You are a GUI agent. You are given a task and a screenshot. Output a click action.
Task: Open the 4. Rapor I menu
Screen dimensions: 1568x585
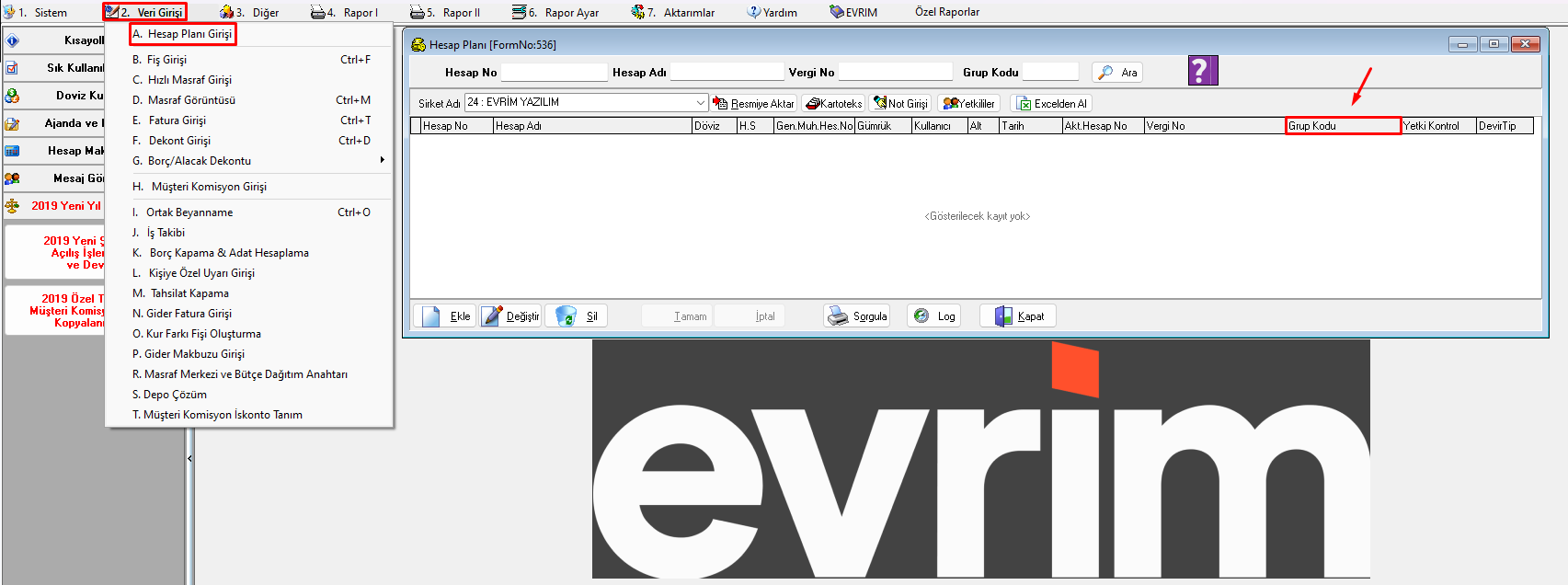click(x=344, y=12)
